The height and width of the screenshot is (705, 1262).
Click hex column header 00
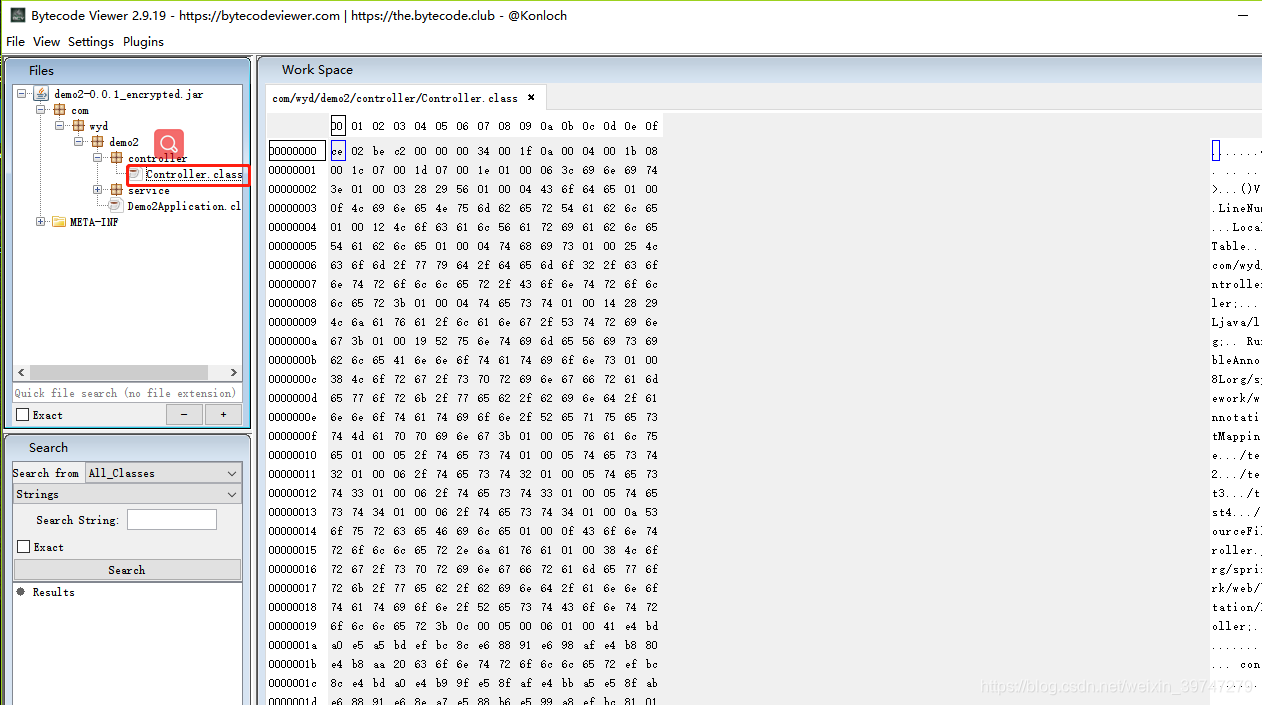coord(338,126)
